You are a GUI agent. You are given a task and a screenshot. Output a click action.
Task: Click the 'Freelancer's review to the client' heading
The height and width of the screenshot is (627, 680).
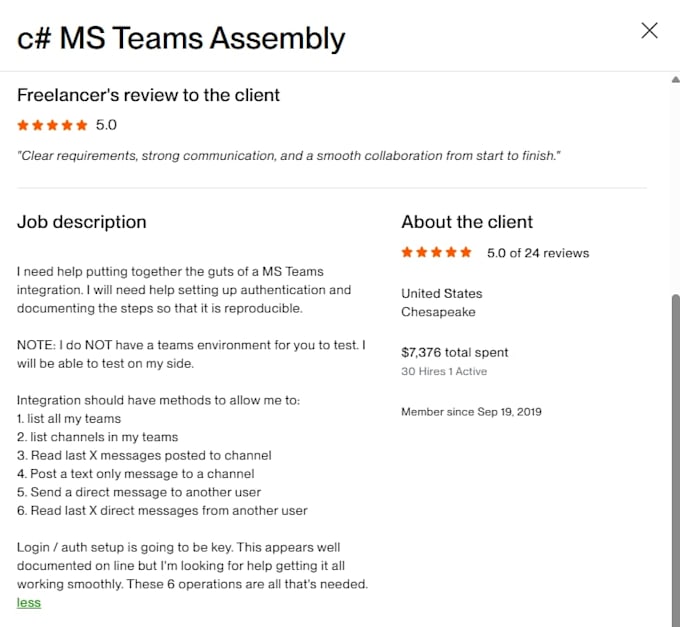pyautogui.click(x=148, y=95)
